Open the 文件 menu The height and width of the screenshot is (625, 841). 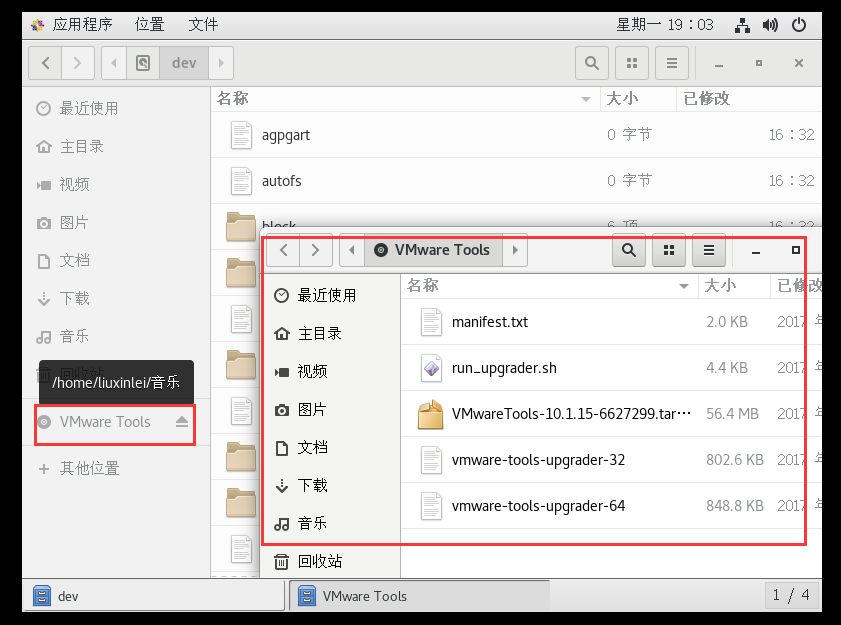(x=203, y=25)
